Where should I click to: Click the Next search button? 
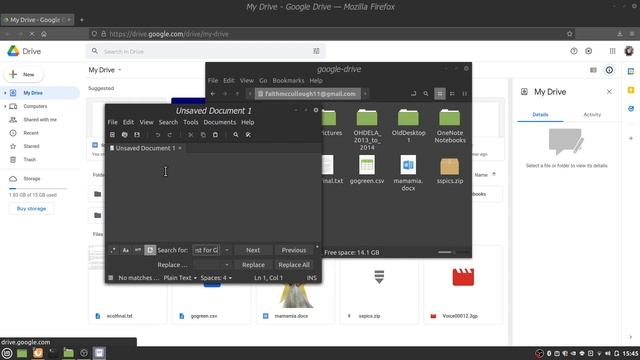click(x=253, y=250)
